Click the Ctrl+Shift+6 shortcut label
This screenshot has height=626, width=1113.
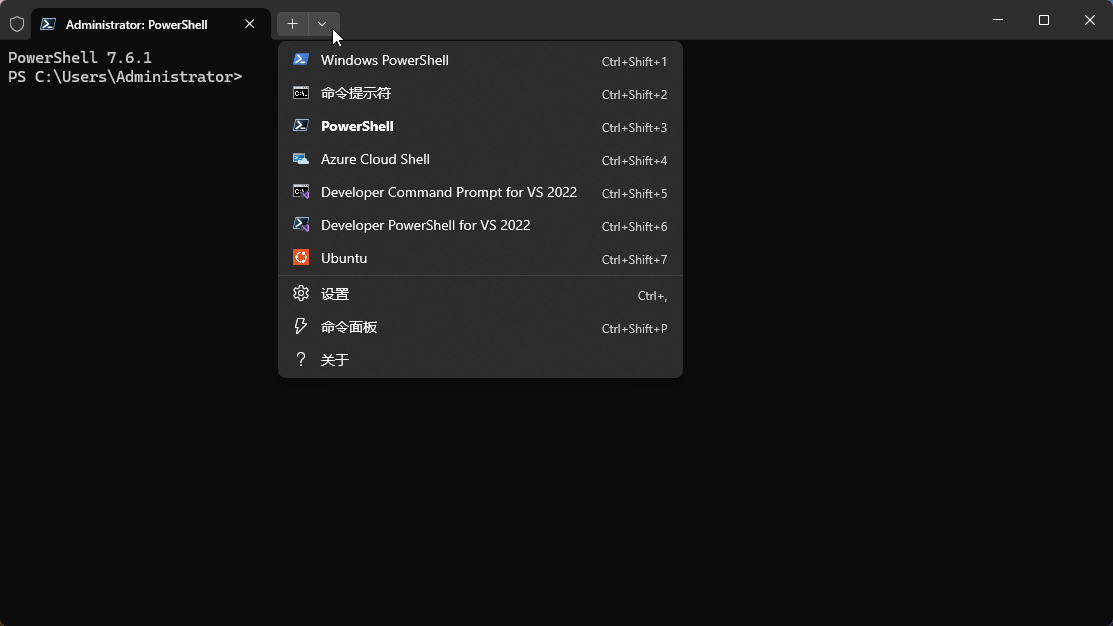coord(634,226)
